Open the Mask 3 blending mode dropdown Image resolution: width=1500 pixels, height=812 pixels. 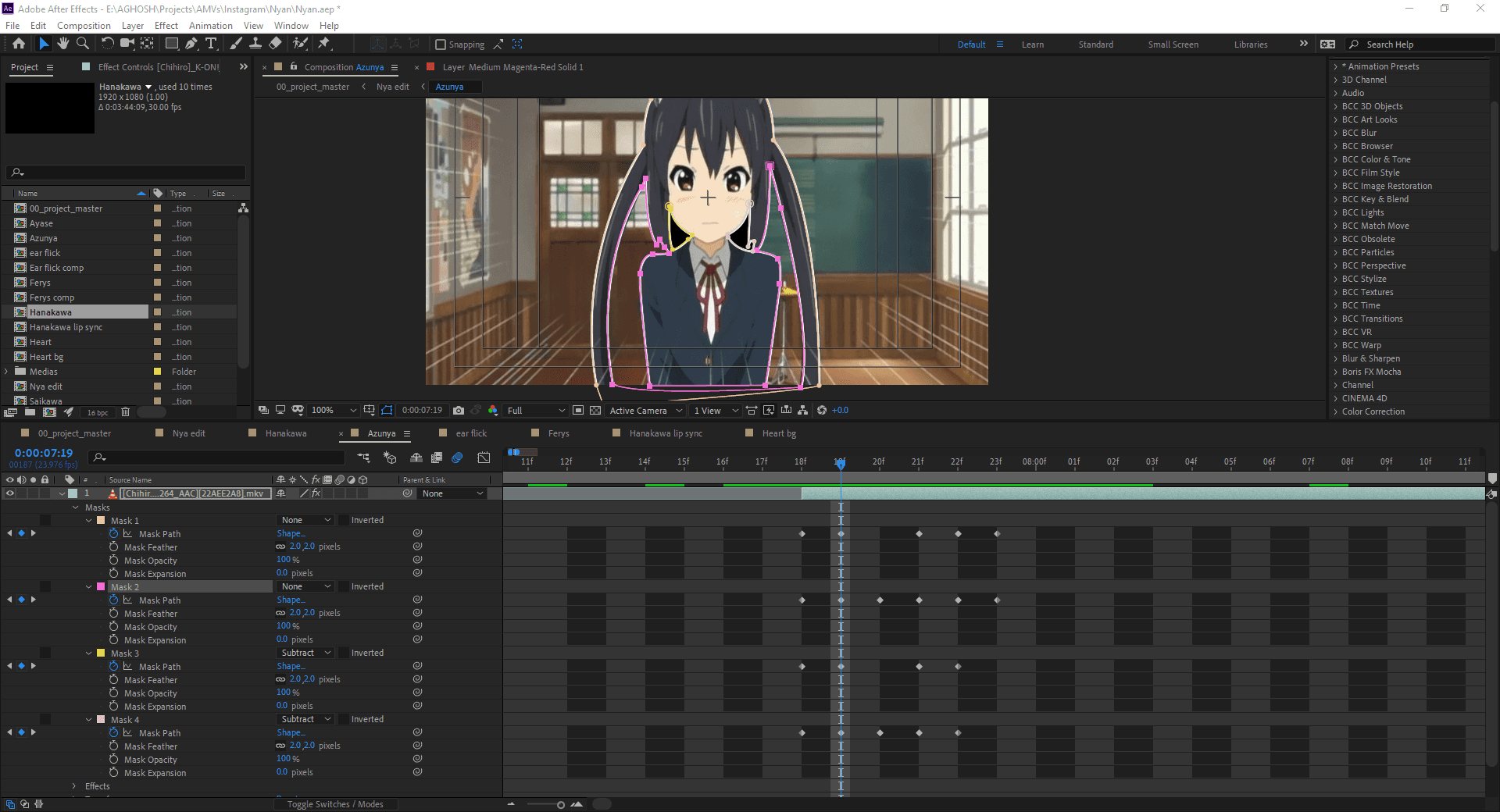[x=305, y=653]
